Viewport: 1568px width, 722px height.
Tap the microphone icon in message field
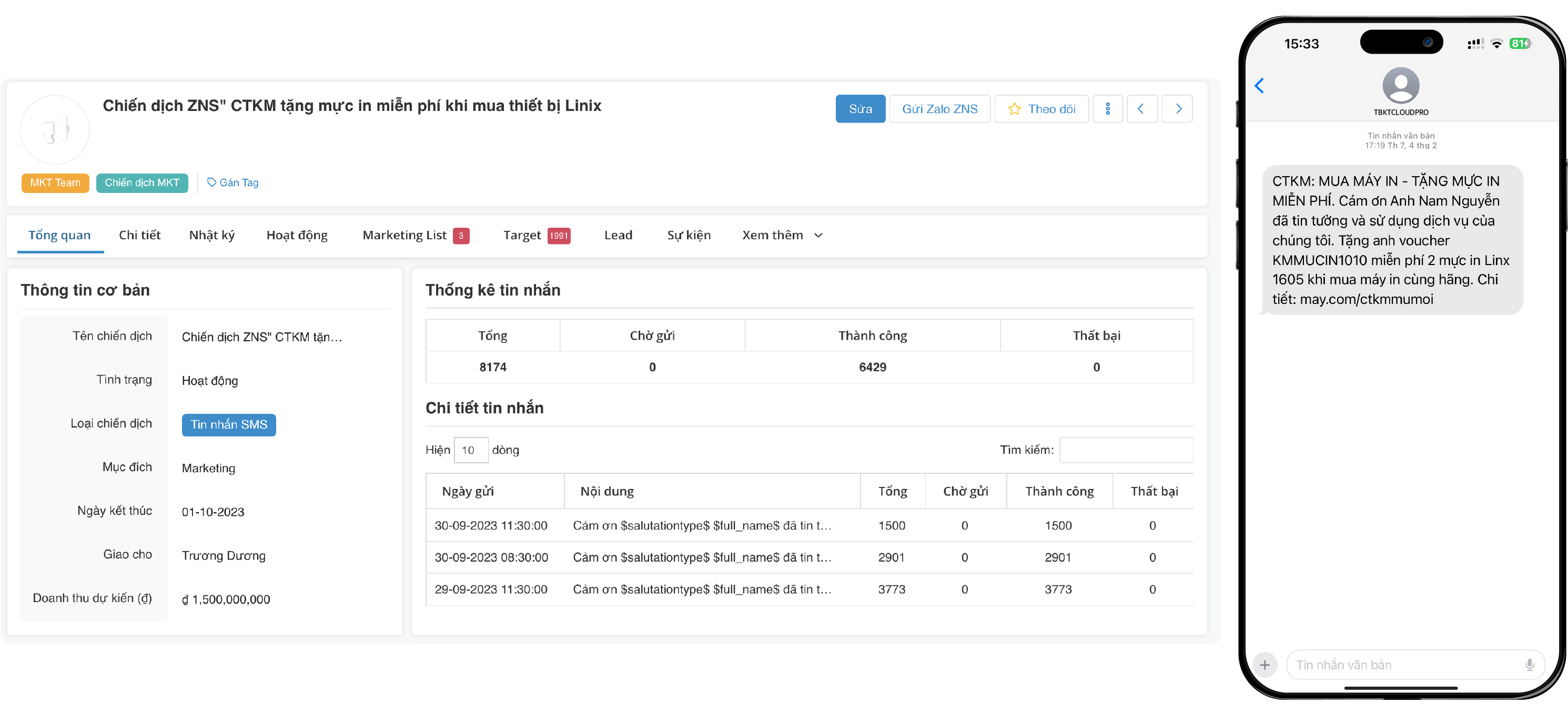pos(1529,665)
